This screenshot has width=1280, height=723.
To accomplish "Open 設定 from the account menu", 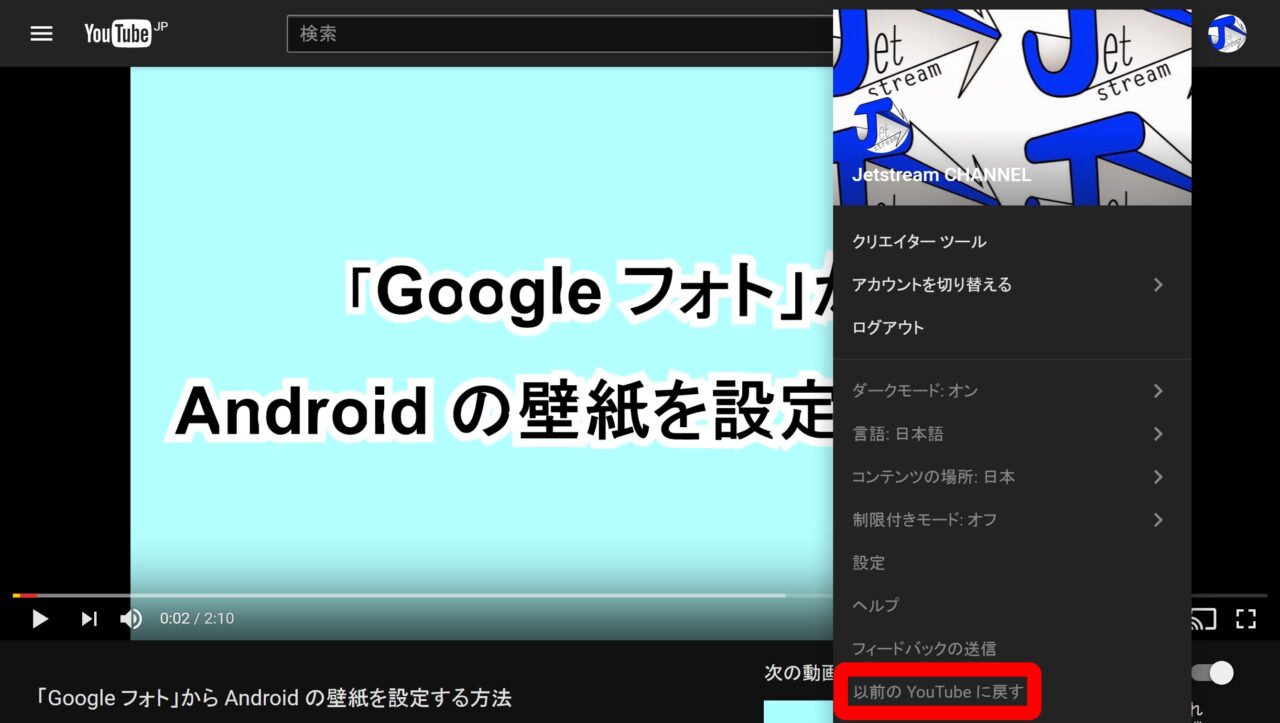I will pos(869,563).
